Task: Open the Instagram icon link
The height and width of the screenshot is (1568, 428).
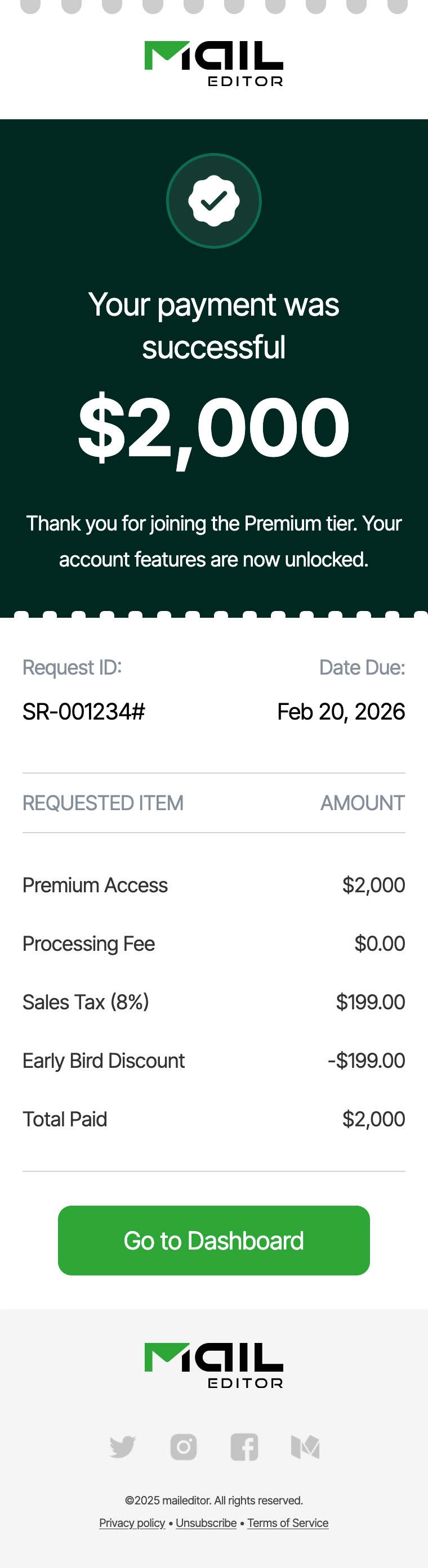Action: point(184,1447)
